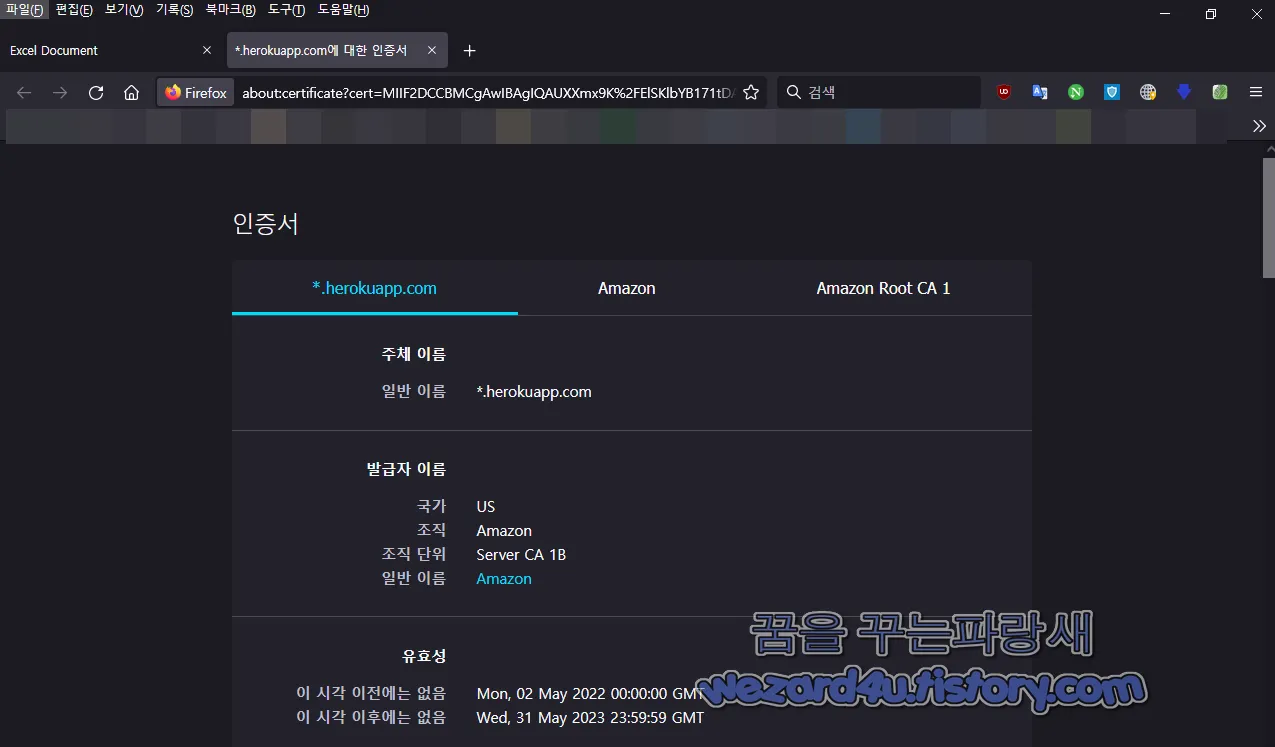
Task: Go back to the previous page
Action: (x=24, y=92)
